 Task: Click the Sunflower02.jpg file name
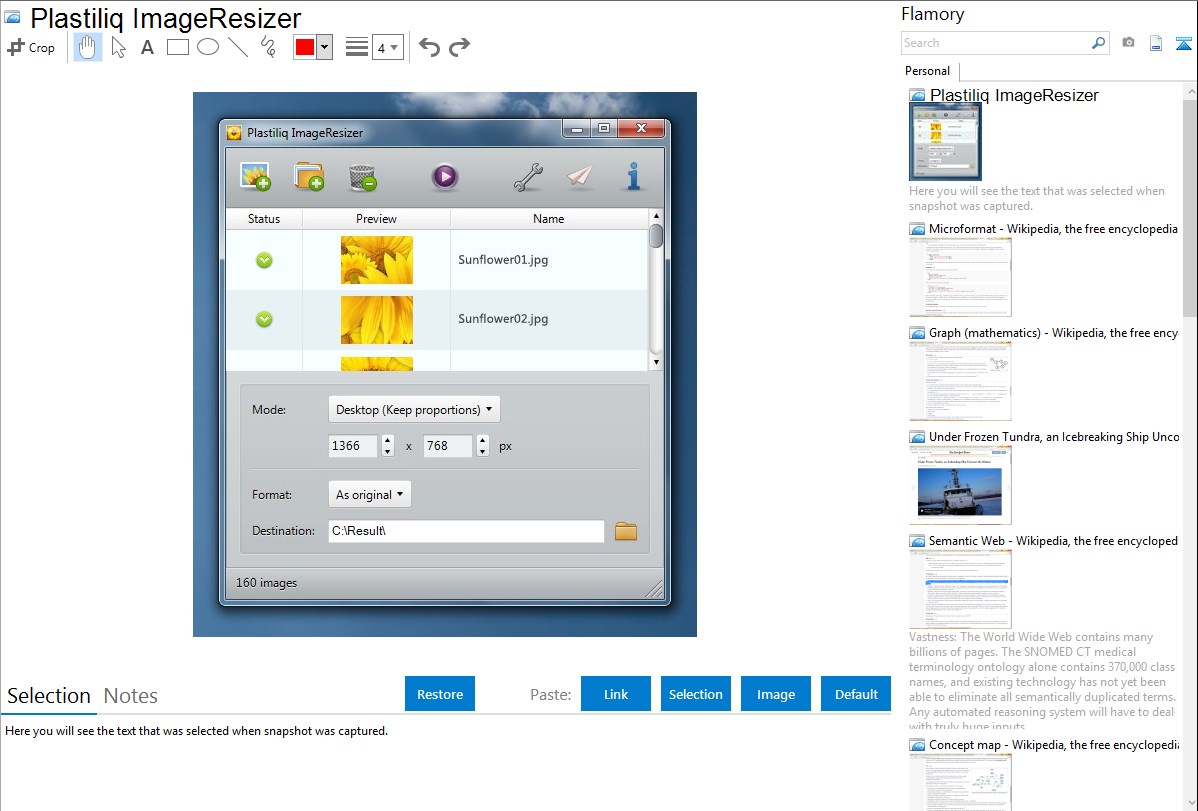point(503,319)
